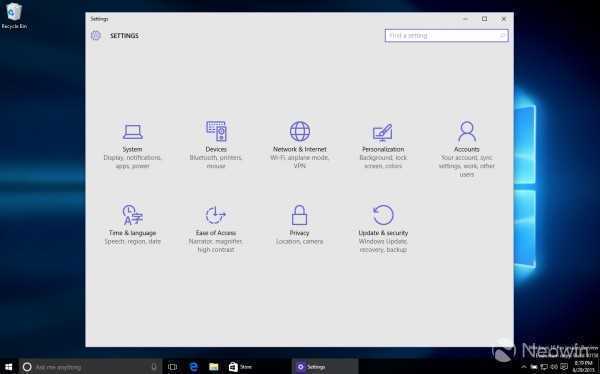This screenshot has height=374, width=600.
Task: Maximize the Settings window
Action: 484,19
